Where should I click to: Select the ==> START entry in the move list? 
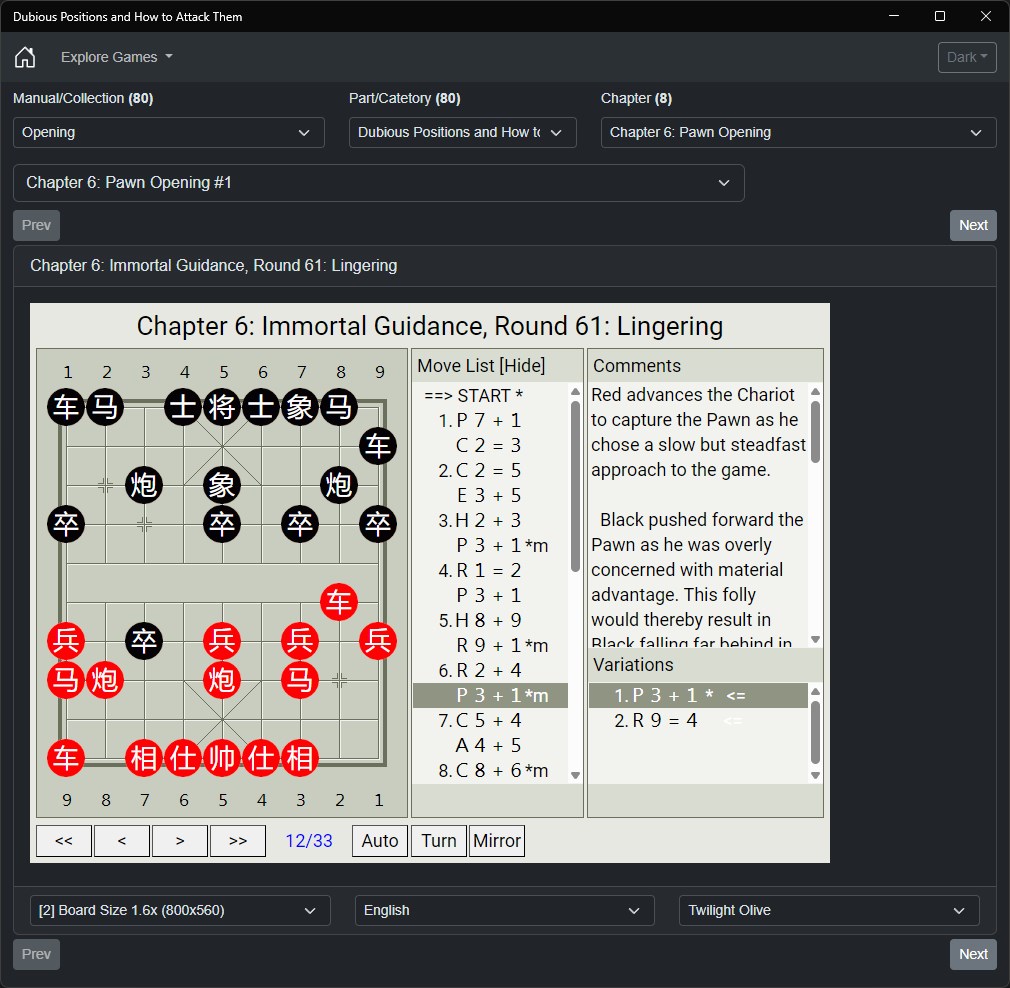point(490,395)
